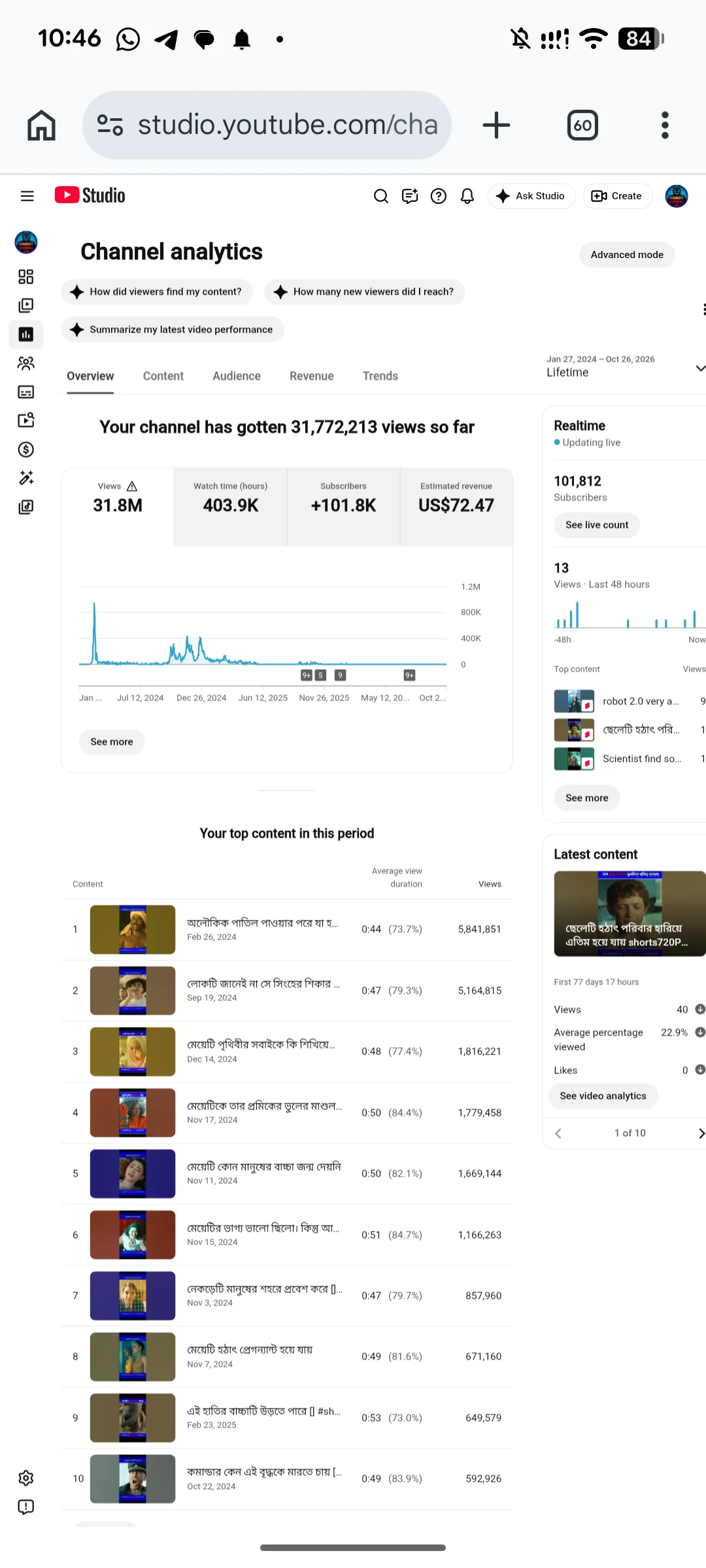Open Customization via sidebar magic wand icon

tap(26, 478)
